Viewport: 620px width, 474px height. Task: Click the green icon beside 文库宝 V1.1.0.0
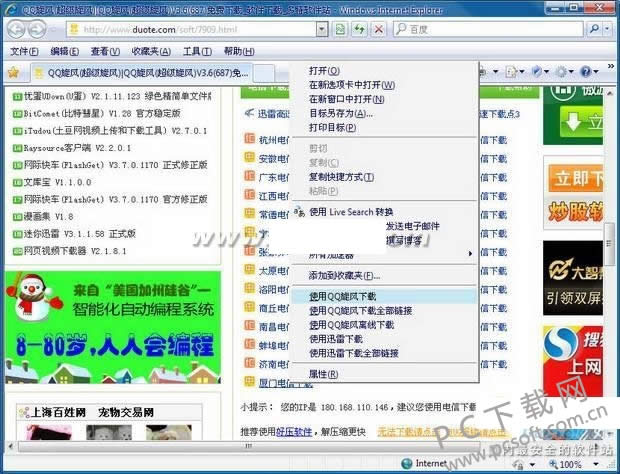pos(17,183)
